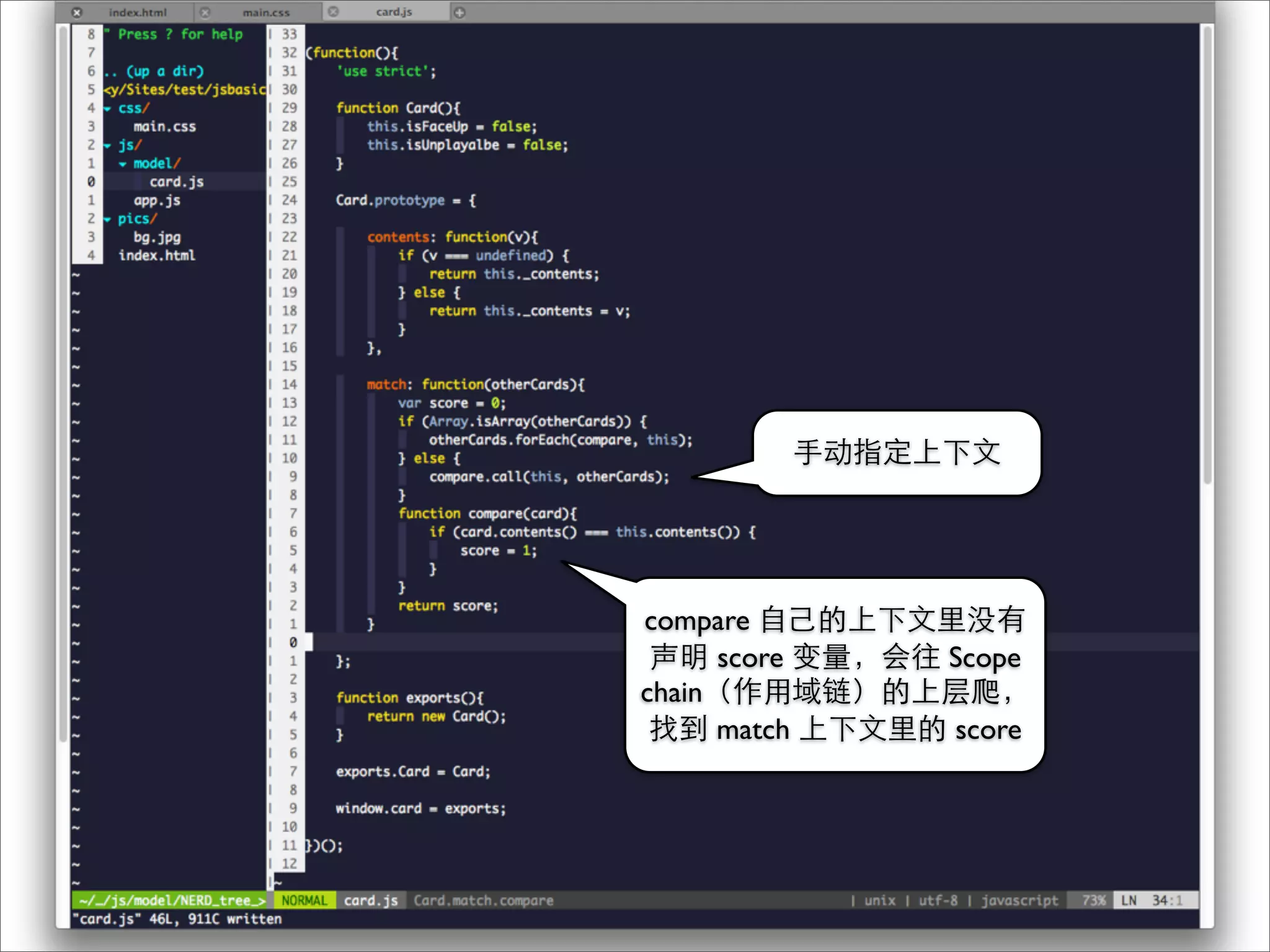Click the javascript filetype indicator
The height and width of the screenshot is (952, 1270).
point(1020,901)
